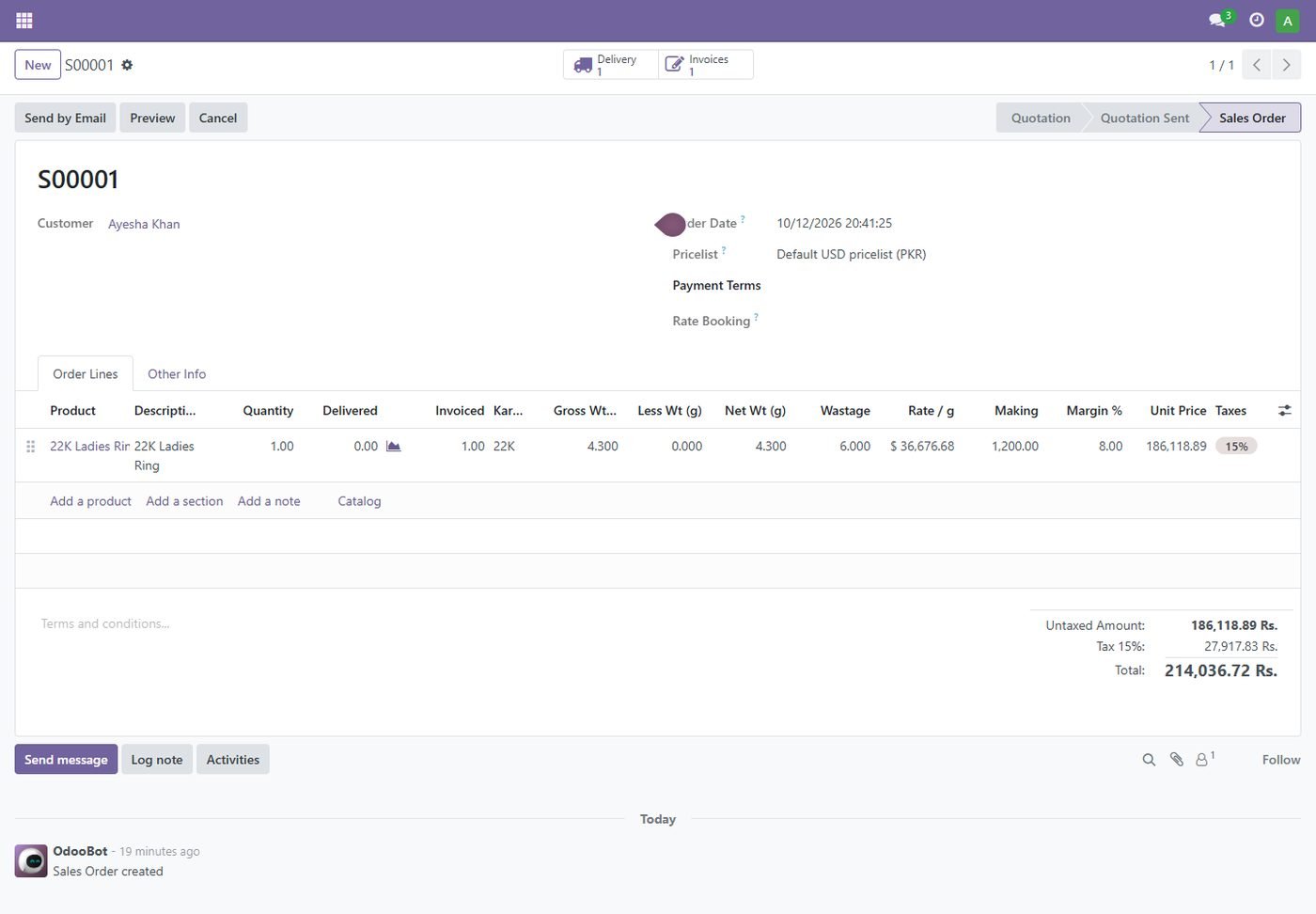Click the Unit Price value 186,118.89
The width and height of the screenshot is (1316, 914).
(1176, 446)
